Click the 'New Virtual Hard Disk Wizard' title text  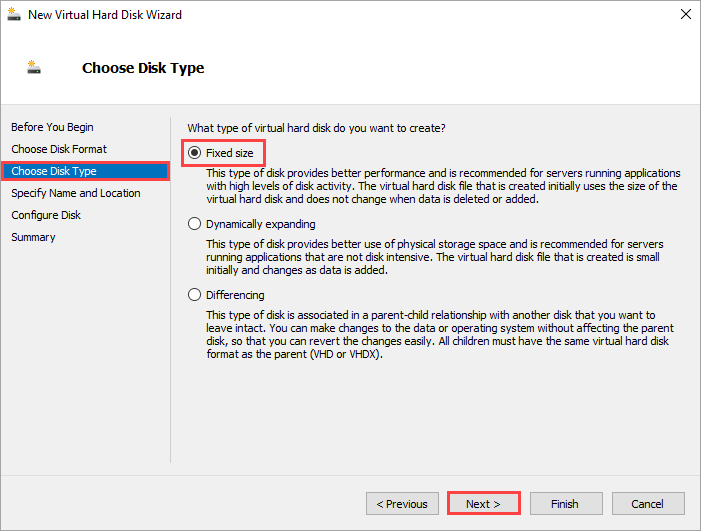[105, 15]
